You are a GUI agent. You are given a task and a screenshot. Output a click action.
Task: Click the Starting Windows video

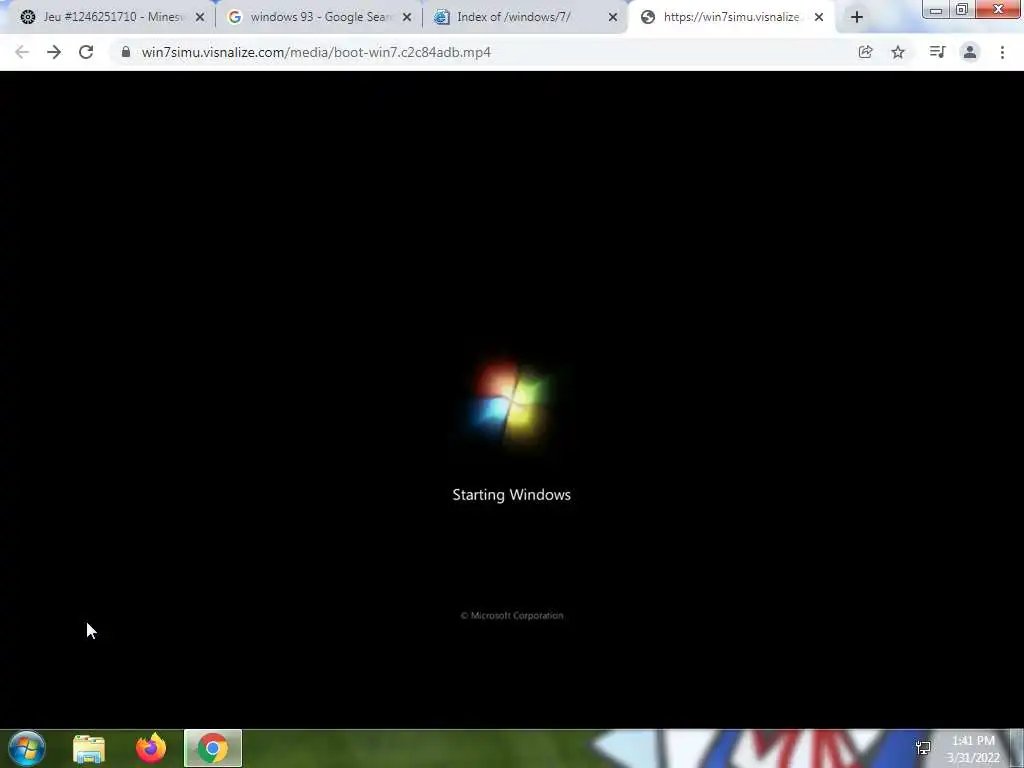pyautogui.click(x=512, y=400)
